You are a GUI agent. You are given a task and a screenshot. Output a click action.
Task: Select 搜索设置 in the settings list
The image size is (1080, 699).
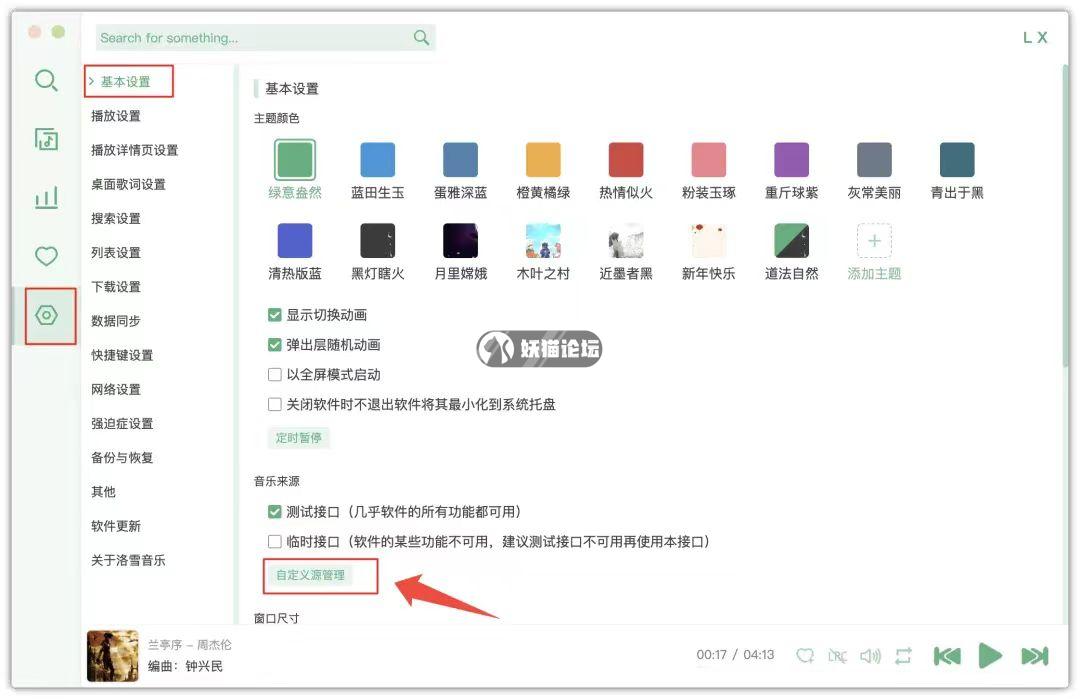[116, 218]
